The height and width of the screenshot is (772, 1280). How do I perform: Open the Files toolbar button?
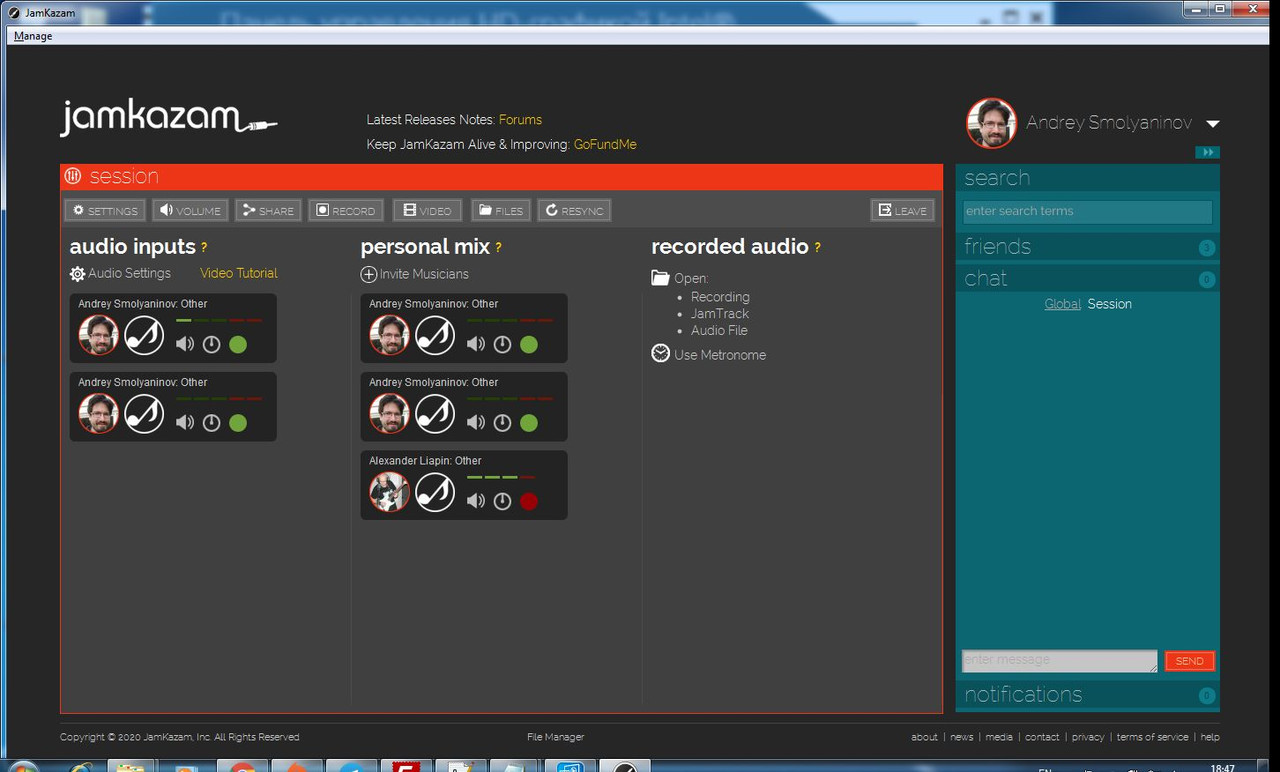point(500,211)
